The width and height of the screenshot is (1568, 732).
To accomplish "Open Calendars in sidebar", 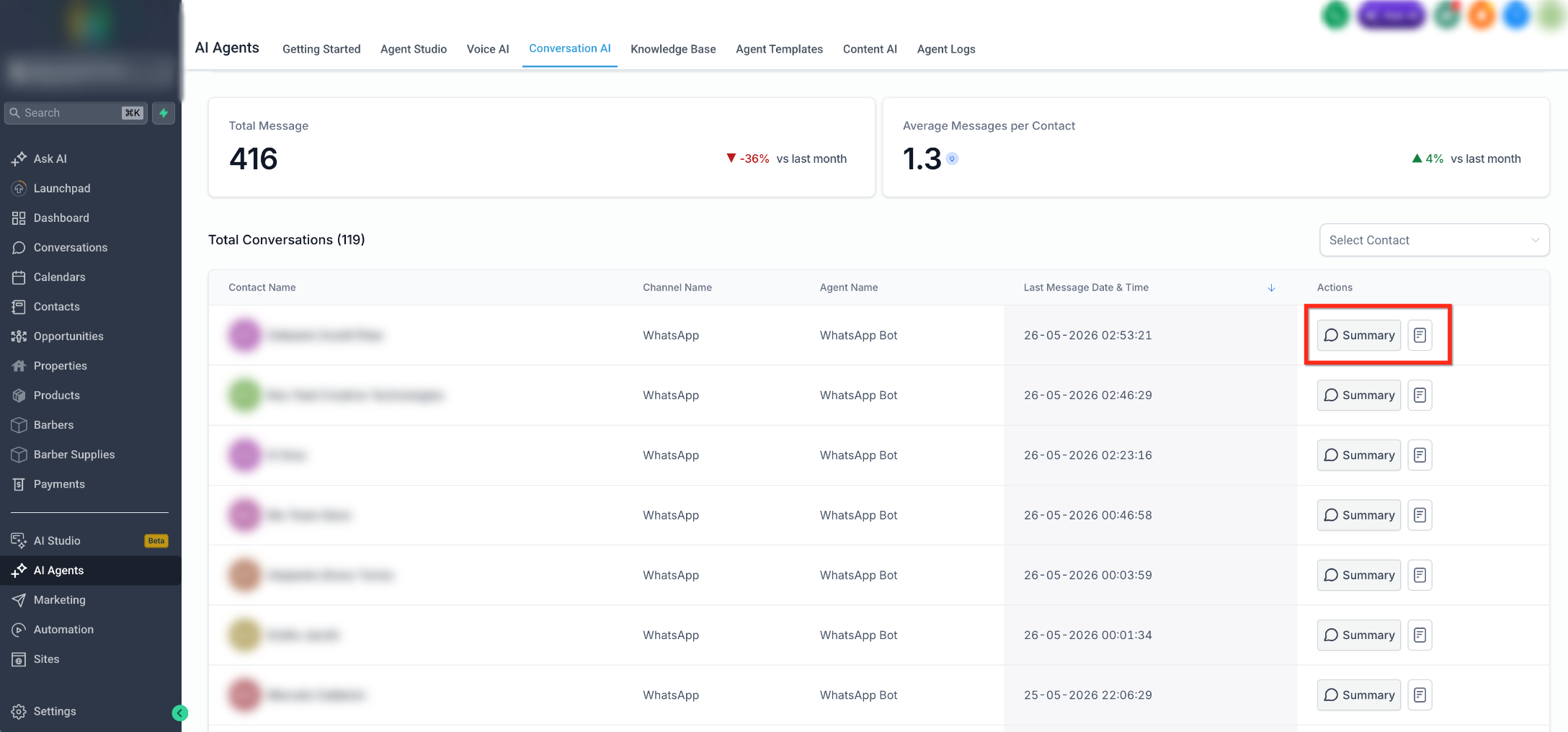I will [x=59, y=277].
